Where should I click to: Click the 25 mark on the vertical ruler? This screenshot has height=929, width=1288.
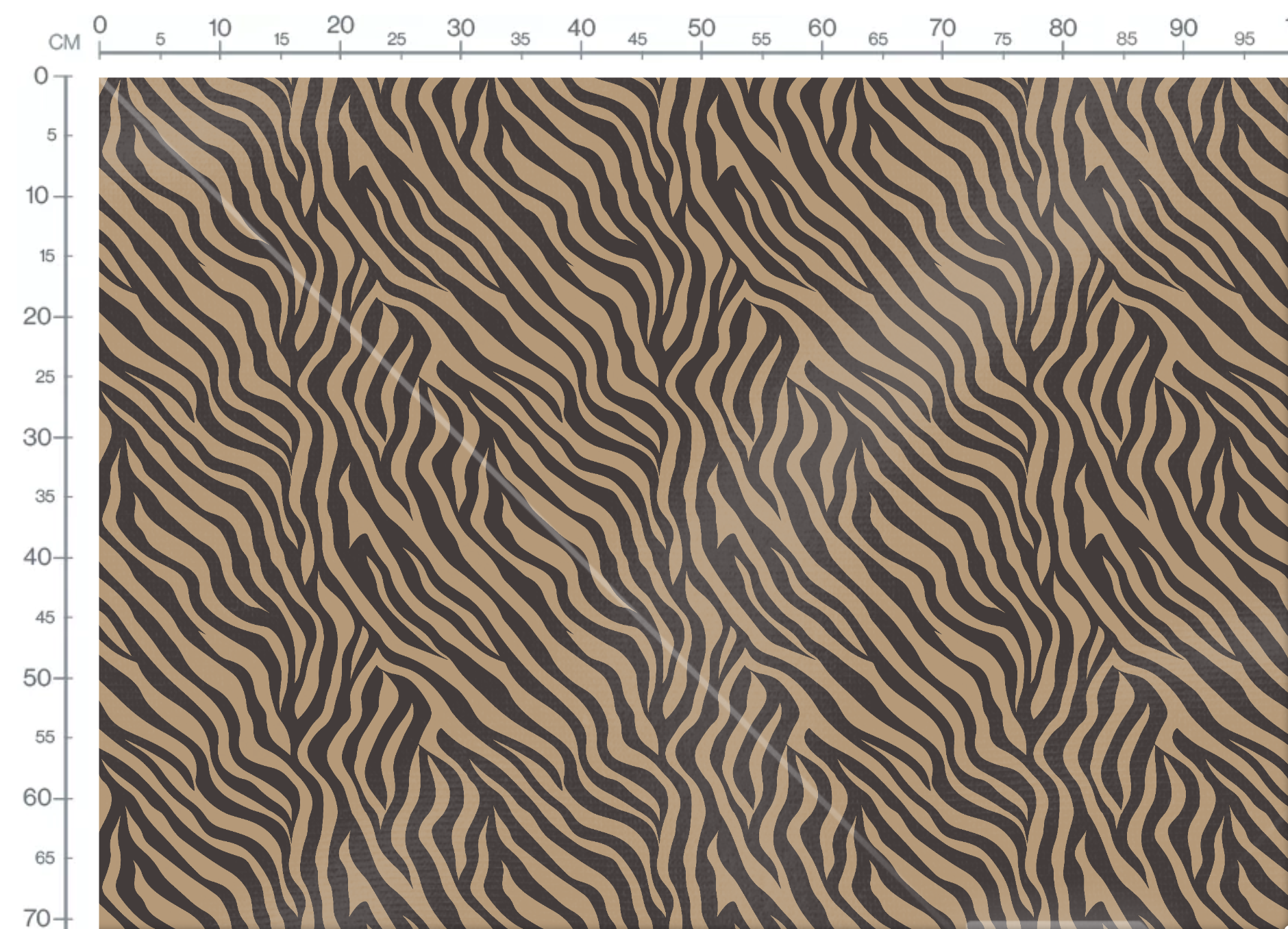[45, 376]
